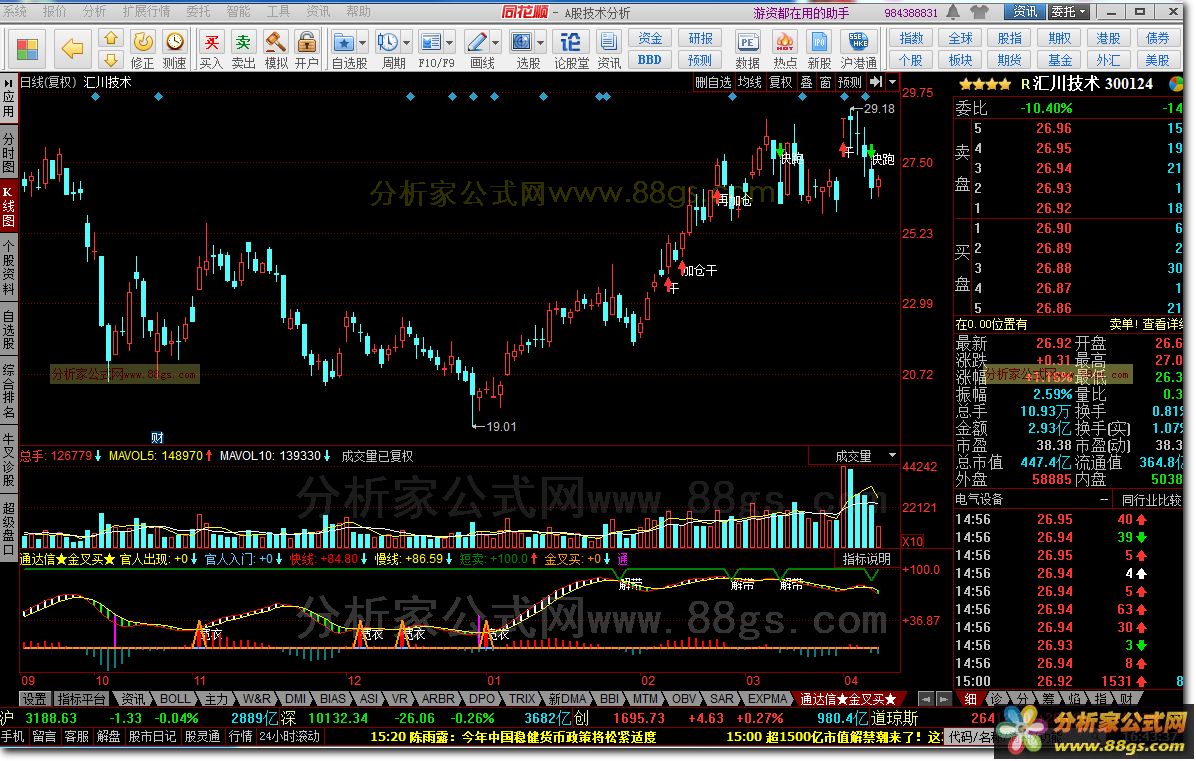Click the 全球 market button
This screenshot has height=761, width=1196.
960,38
